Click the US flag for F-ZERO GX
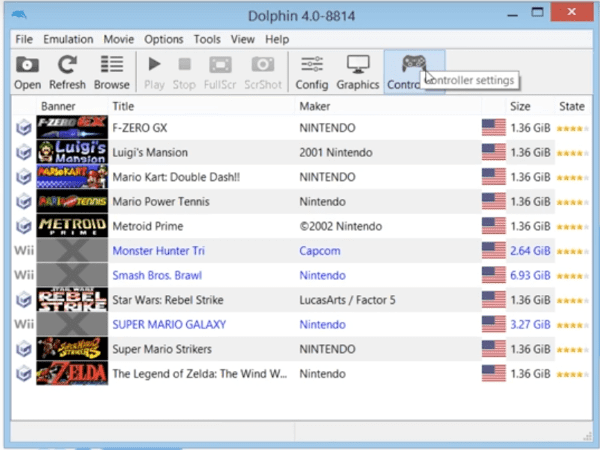Image resolution: width=600 pixels, height=450 pixels. pos(494,127)
